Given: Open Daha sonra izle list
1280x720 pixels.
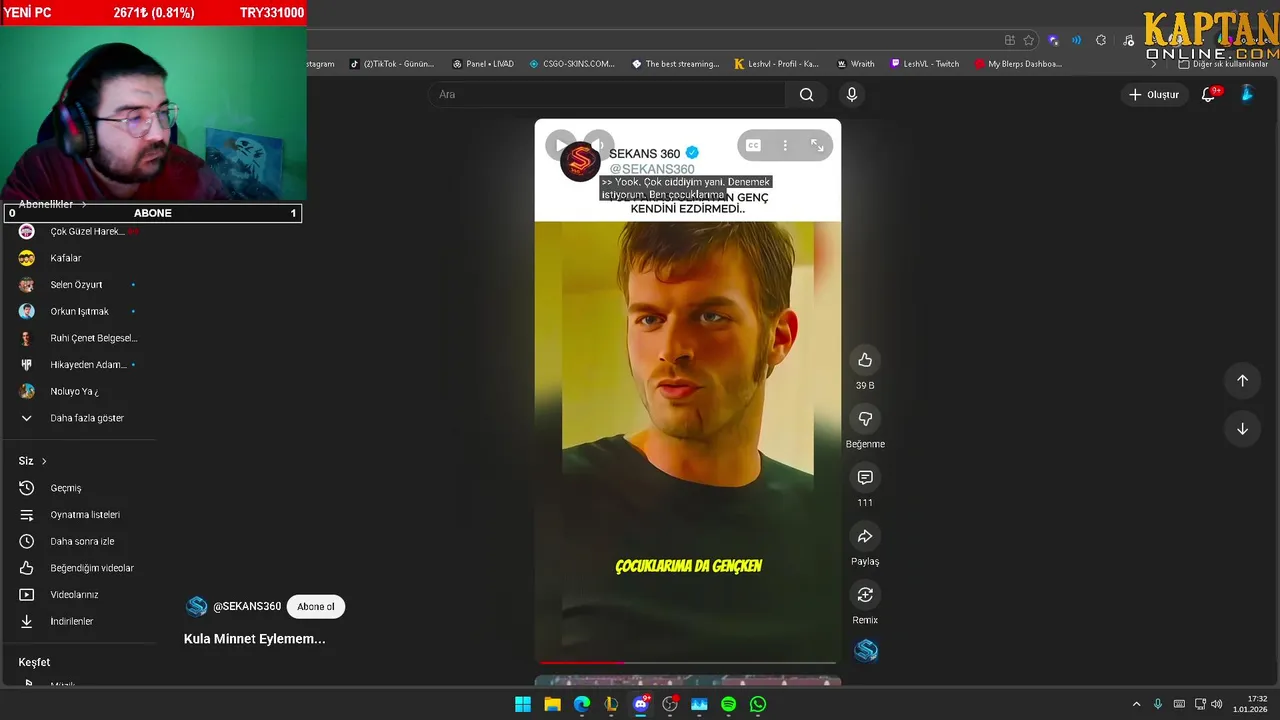Looking at the screenshot, I should [x=82, y=541].
